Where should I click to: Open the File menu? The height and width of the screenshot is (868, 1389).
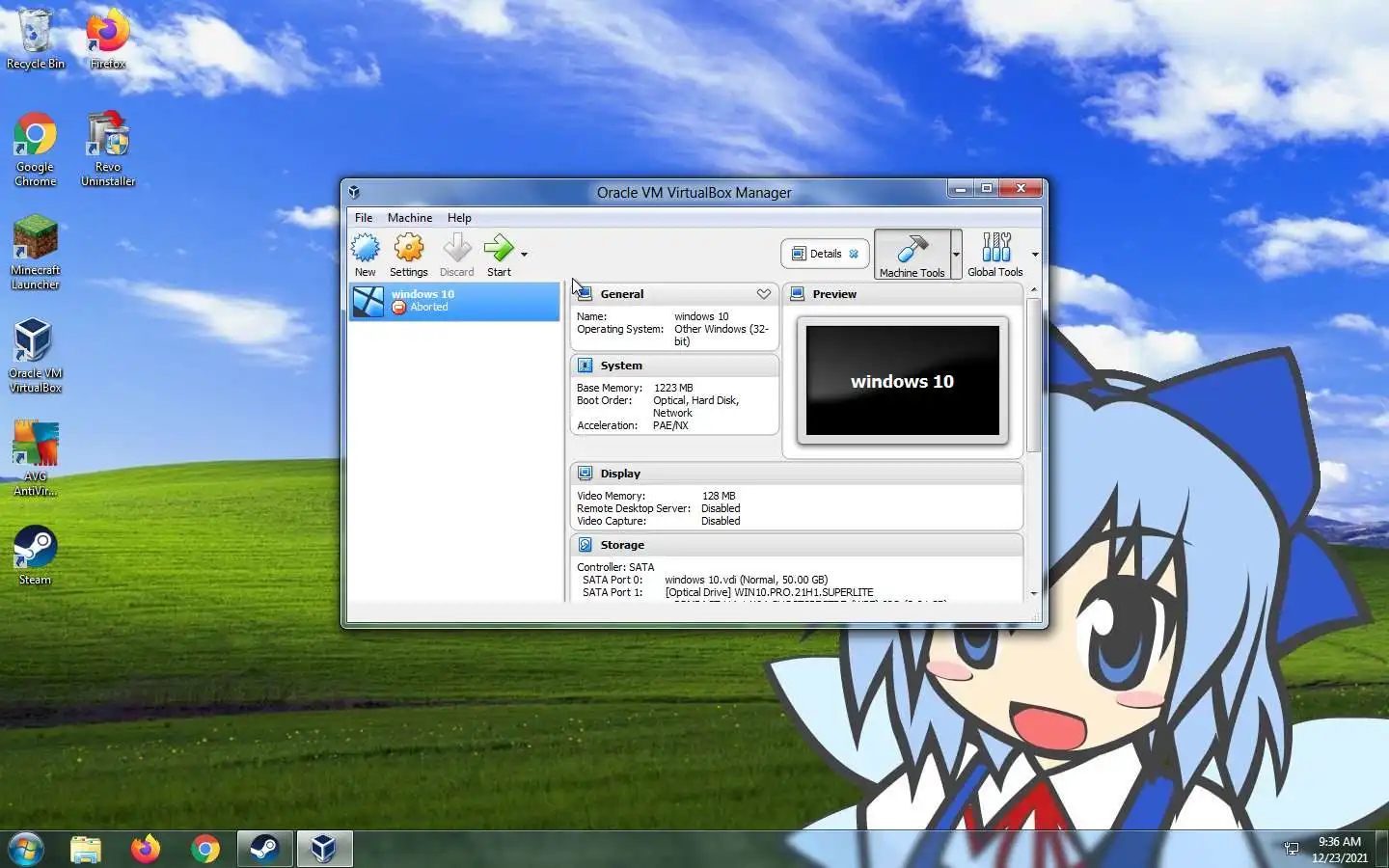tap(364, 218)
